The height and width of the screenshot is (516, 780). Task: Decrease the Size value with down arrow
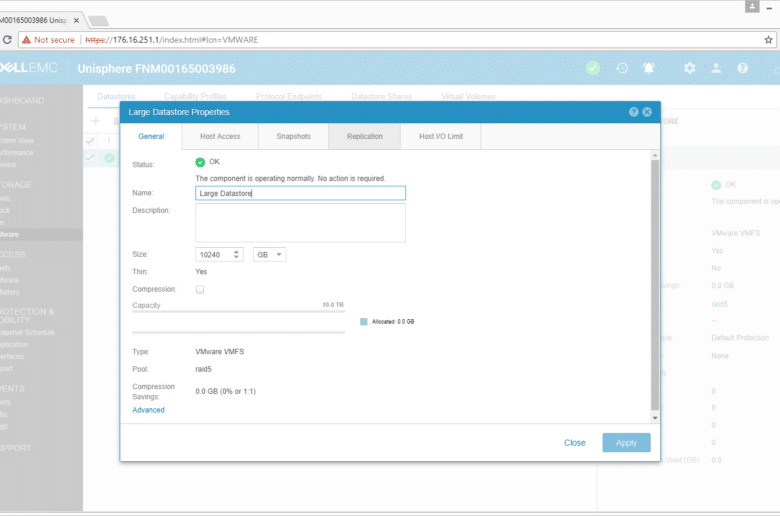pyautogui.click(x=236, y=258)
